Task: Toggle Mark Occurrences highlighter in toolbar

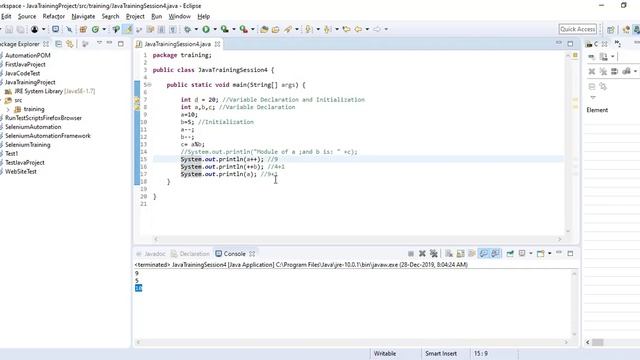Action: [128, 29]
